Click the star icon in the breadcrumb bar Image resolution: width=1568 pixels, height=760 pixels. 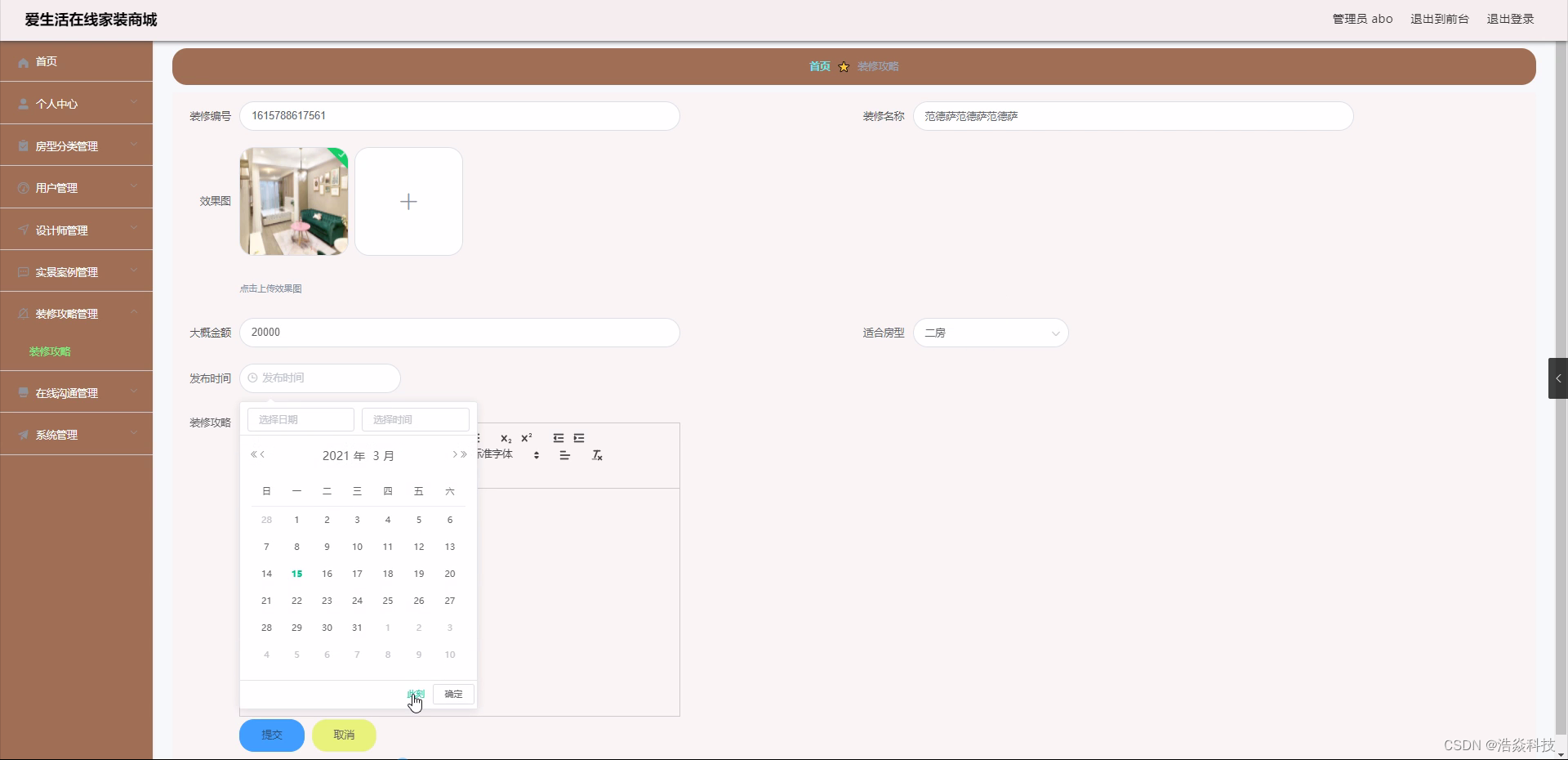point(844,67)
